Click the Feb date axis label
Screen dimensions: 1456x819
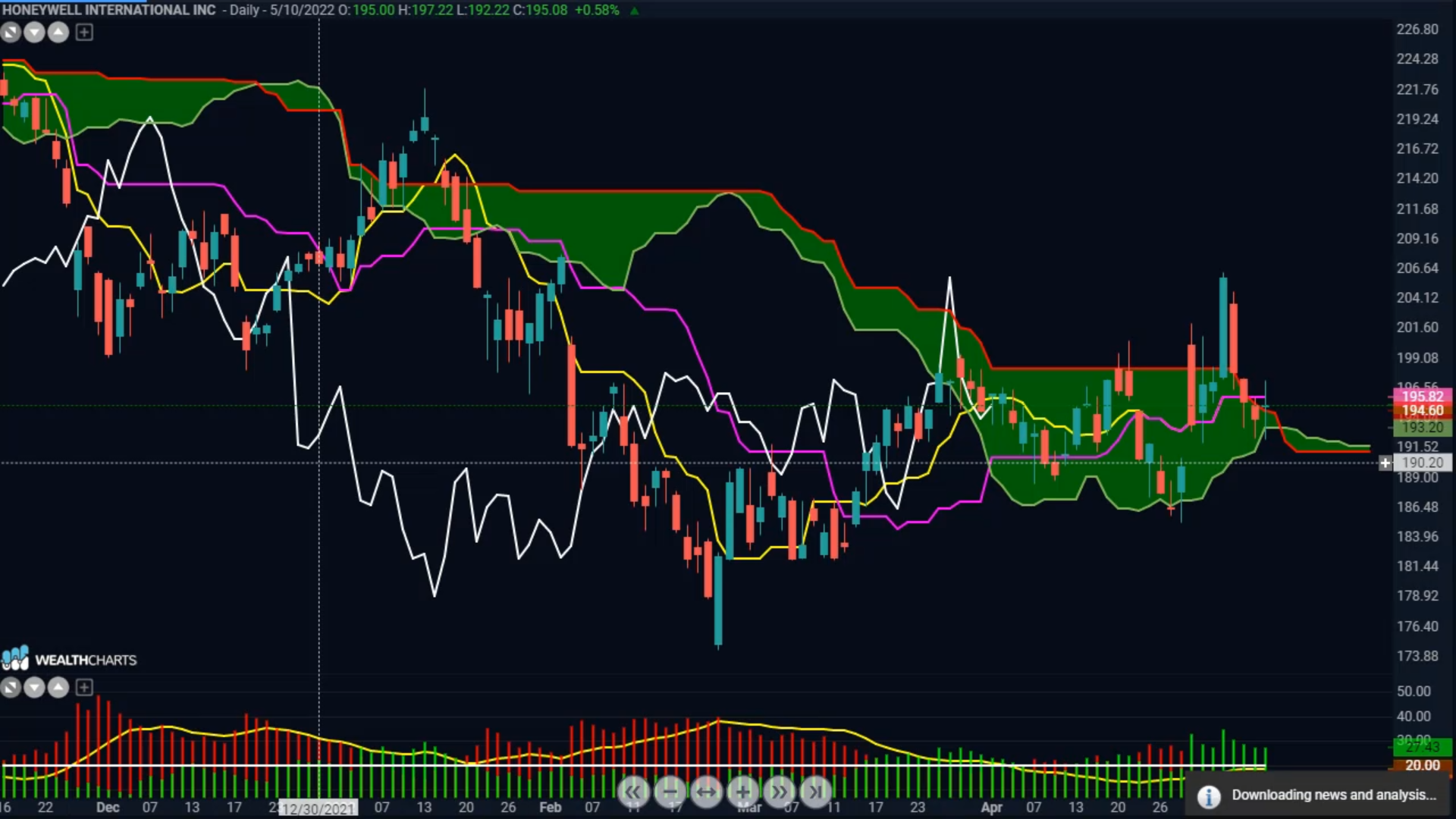(x=550, y=807)
